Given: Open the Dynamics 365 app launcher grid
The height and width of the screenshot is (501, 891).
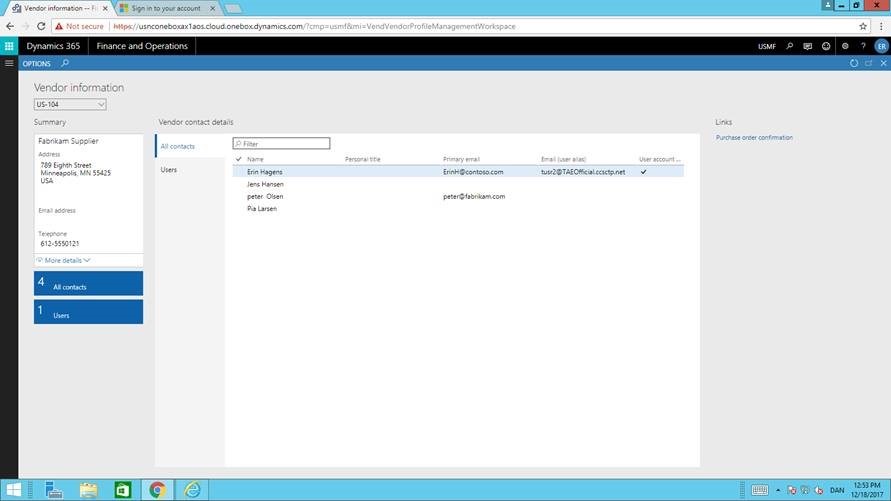Looking at the screenshot, I should coord(9,46).
